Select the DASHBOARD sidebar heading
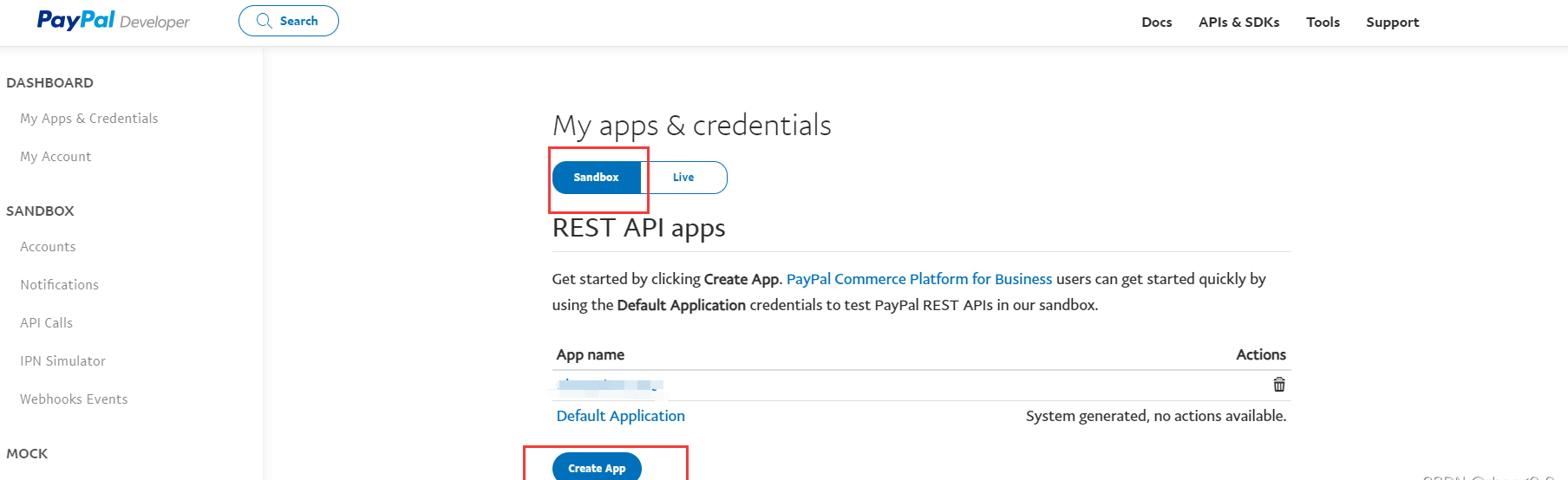The width and height of the screenshot is (1568, 480). click(49, 83)
